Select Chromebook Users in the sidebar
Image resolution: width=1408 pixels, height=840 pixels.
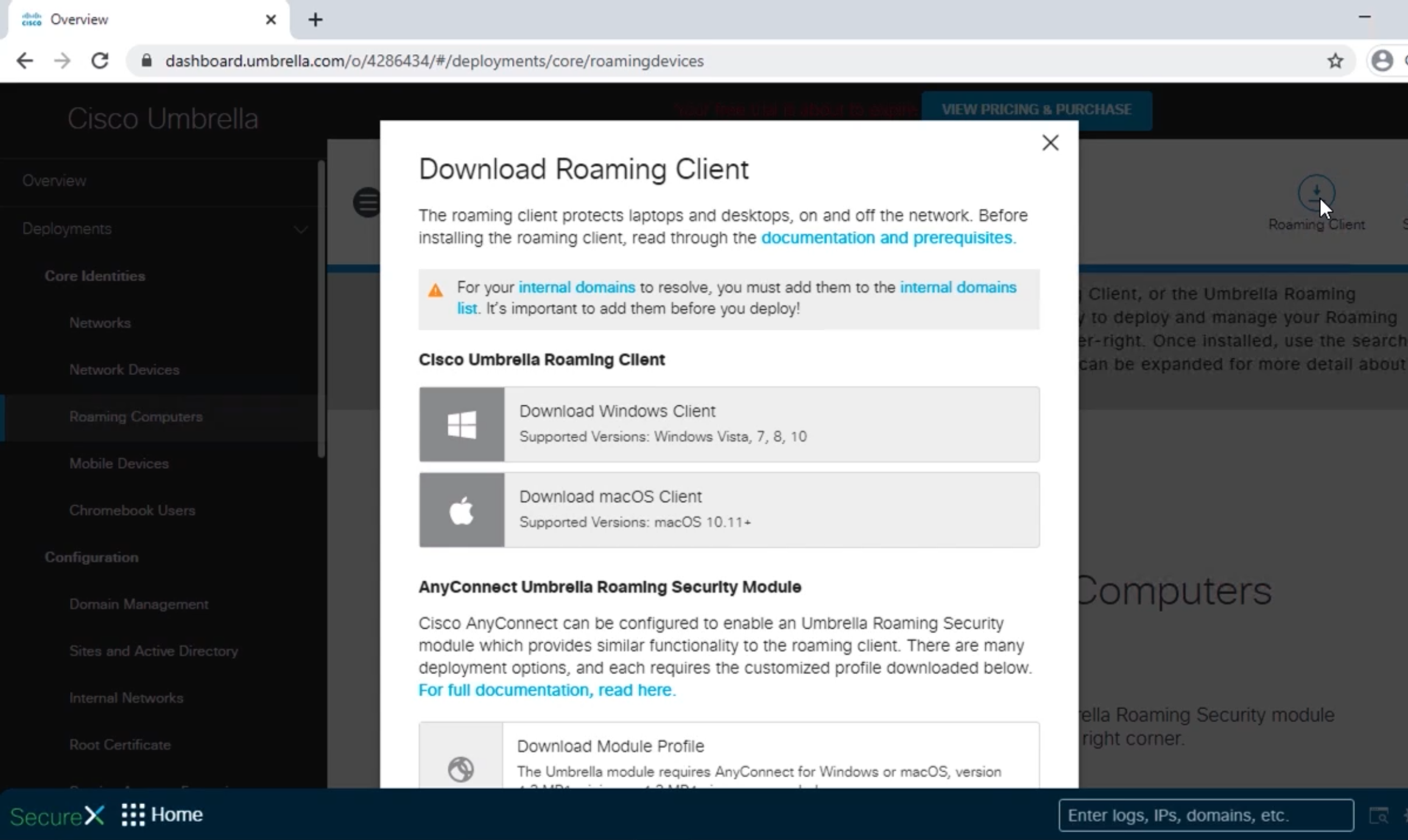132,511
